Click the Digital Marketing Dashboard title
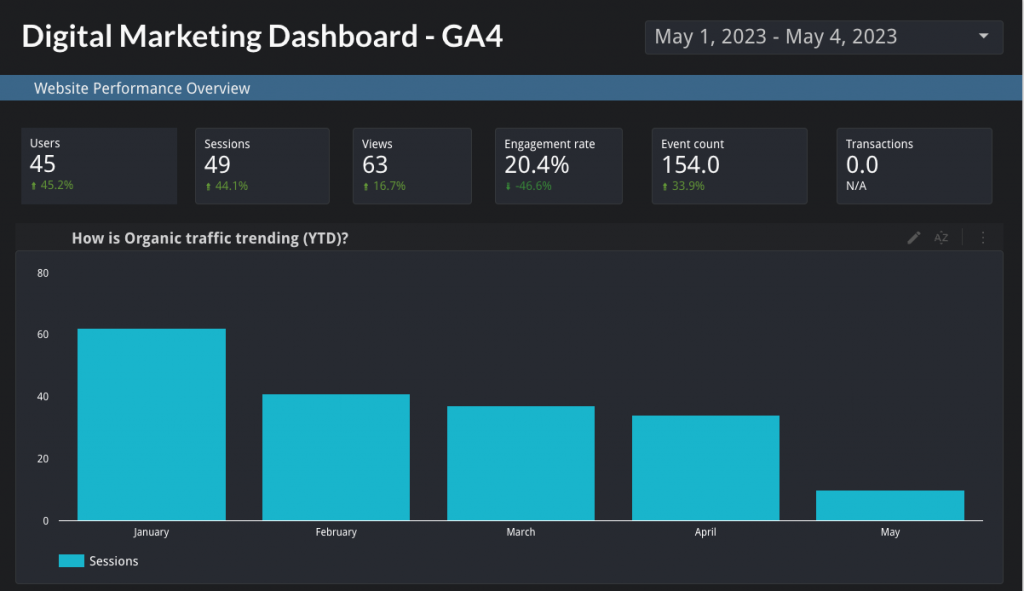Screen dimensions: 1024x591 [262, 37]
